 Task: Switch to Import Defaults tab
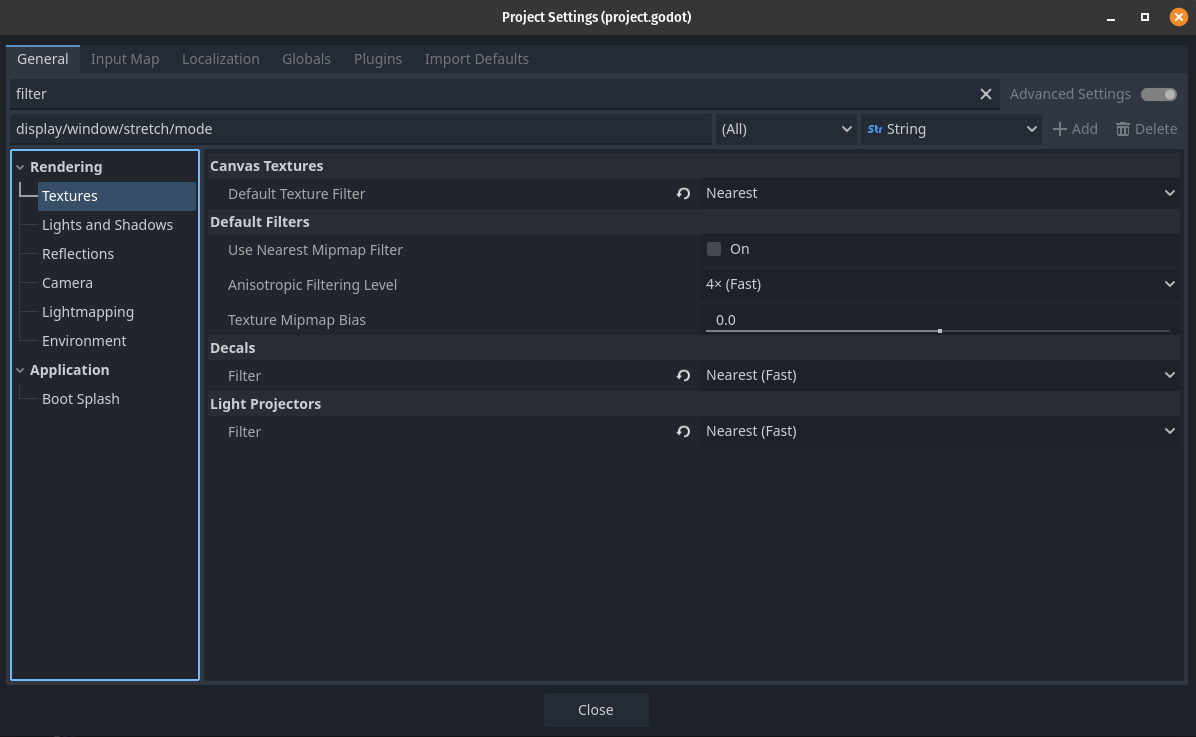pyautogui.click(x=477, y=59)
